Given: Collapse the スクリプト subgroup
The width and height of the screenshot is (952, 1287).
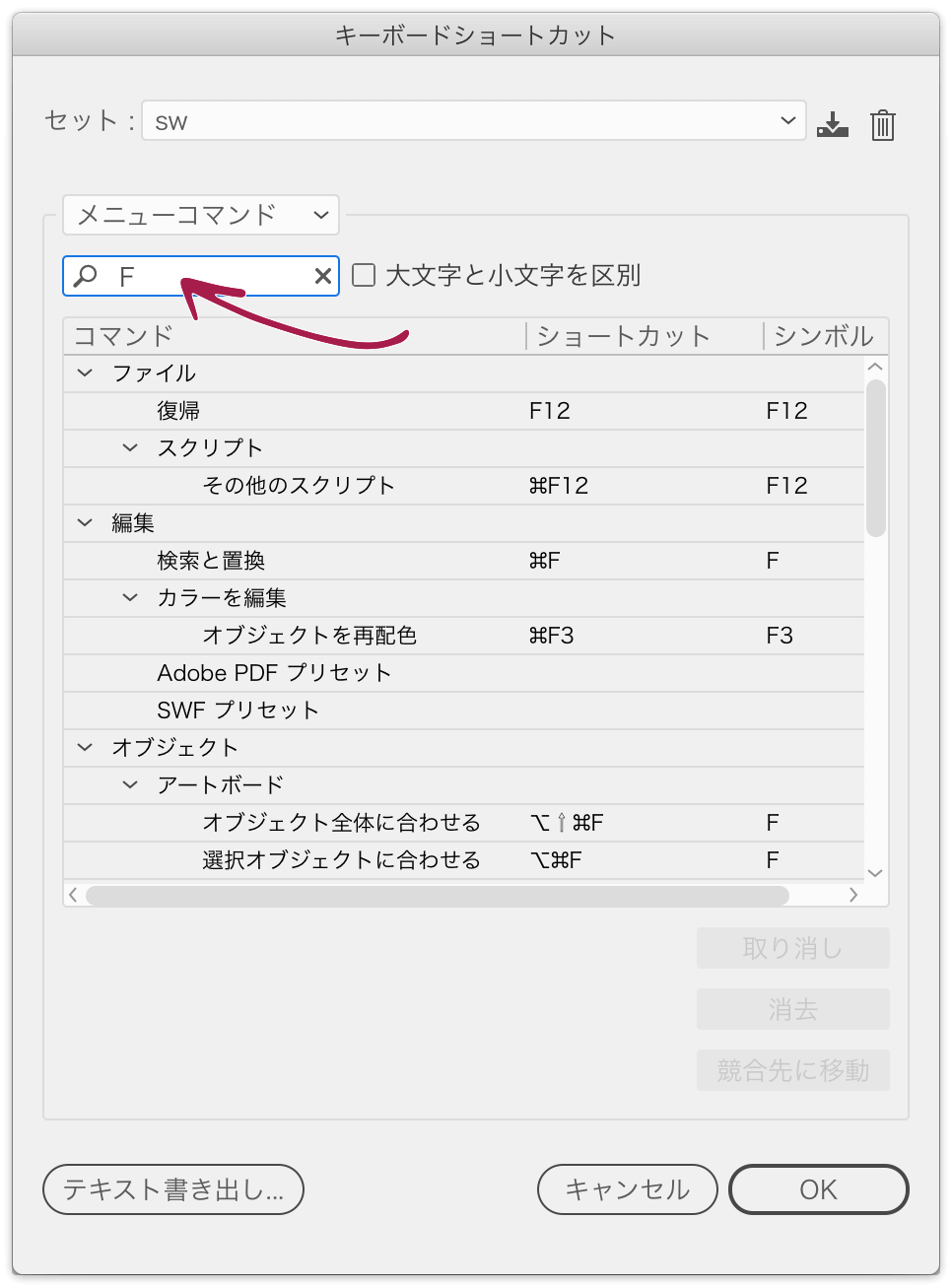Looking at the screenshot, I should pos(130,447).
